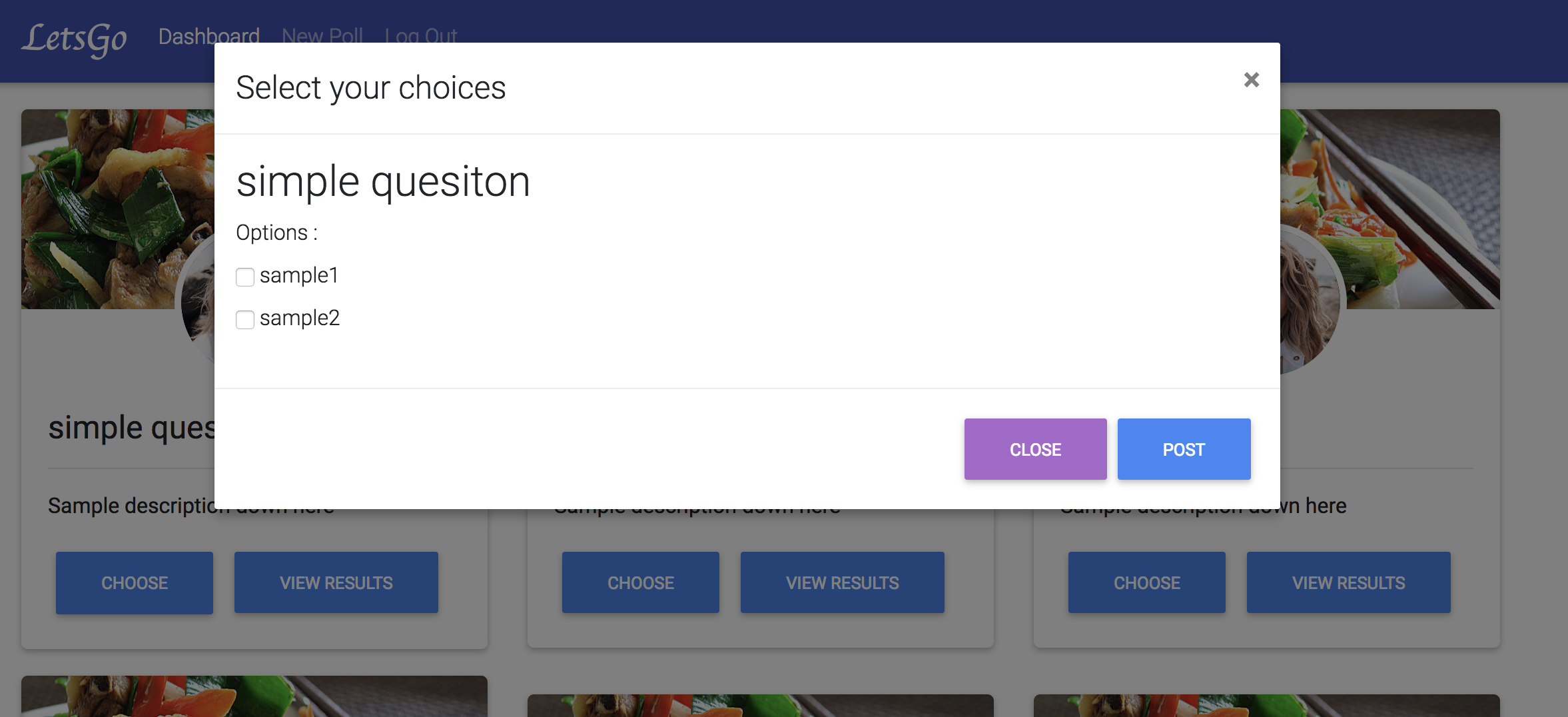Check the sample2 option
The width and height of the screenshot is (1568, 717).
click(x=245, y=319)
